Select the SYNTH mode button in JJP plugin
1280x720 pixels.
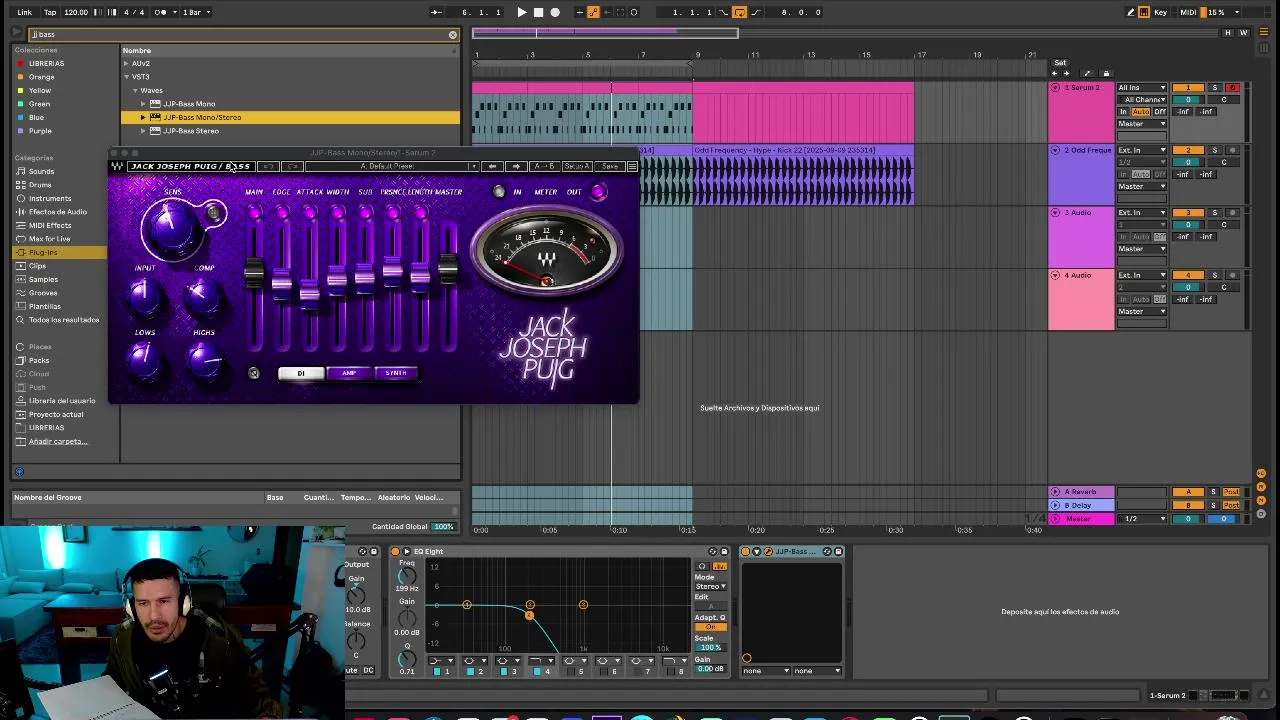point(396,373)
